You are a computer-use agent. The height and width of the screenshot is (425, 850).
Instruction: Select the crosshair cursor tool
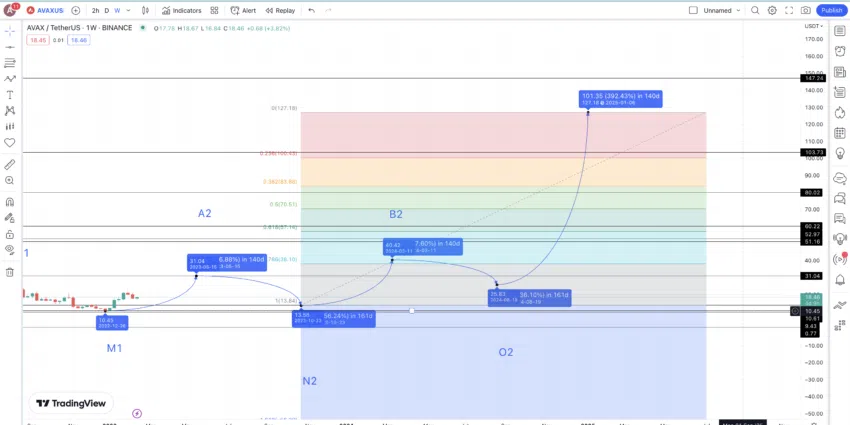point(10,31)
